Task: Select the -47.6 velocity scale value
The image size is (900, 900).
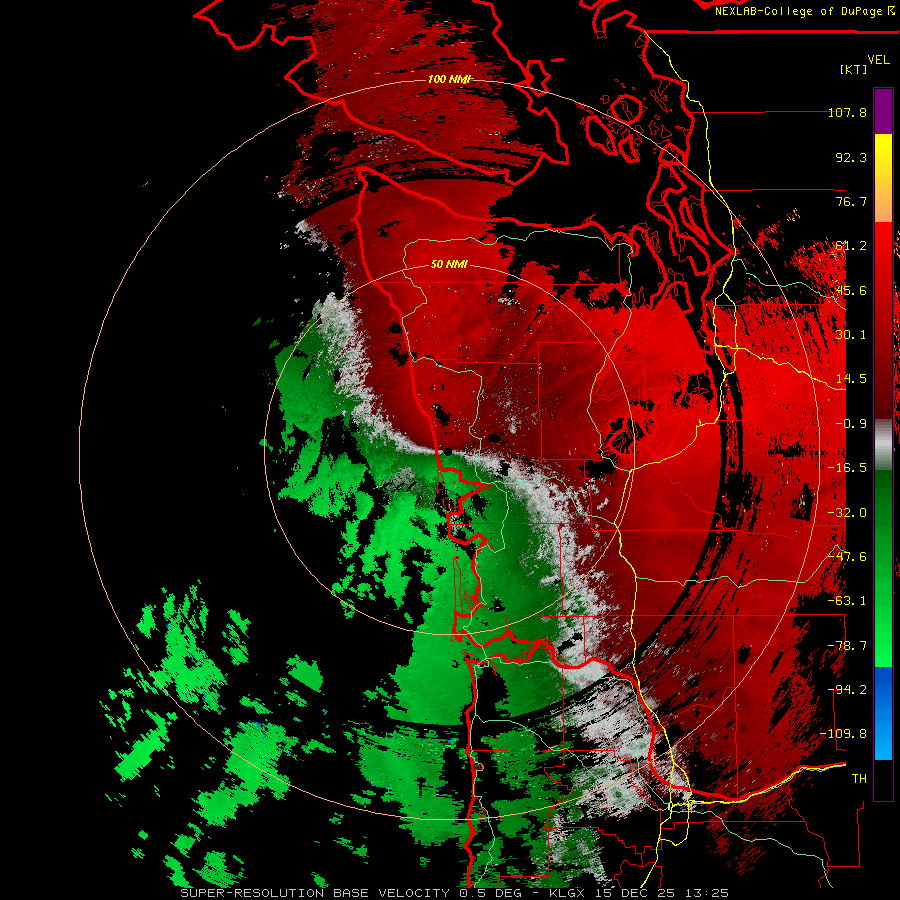Action: pos(847,557)
